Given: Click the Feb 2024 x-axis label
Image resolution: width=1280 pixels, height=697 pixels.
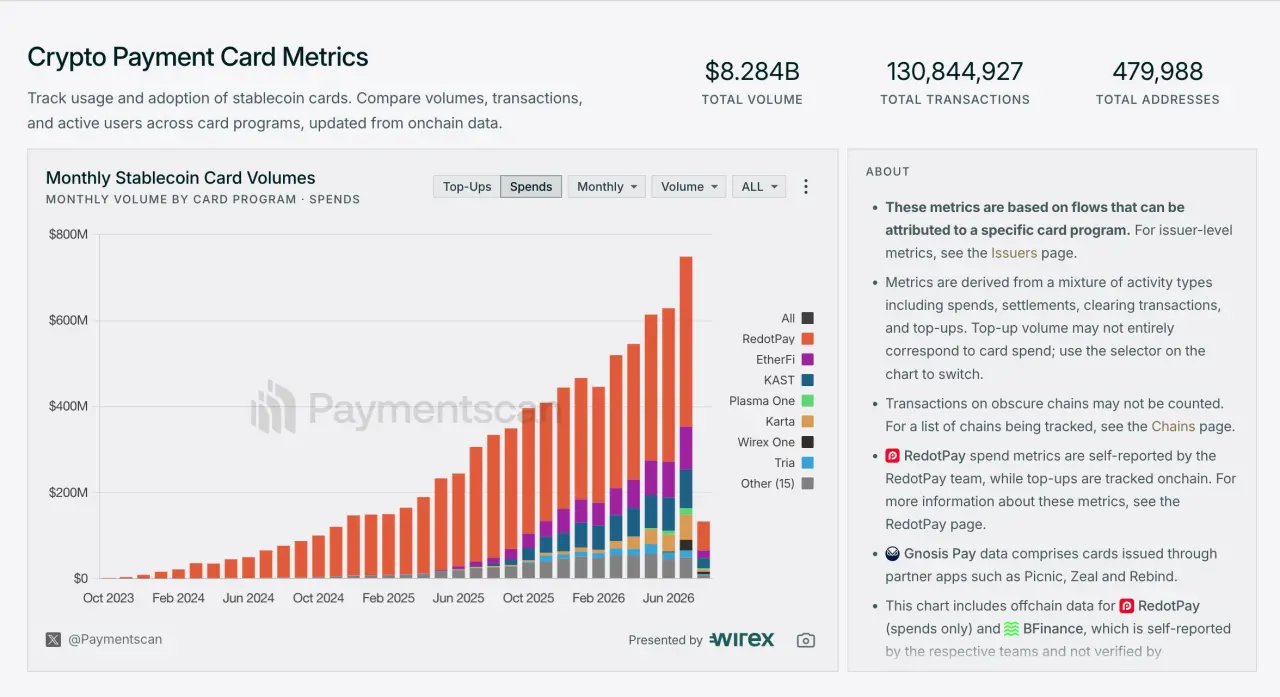Looking at the screenshot, I should pos(178,598).
